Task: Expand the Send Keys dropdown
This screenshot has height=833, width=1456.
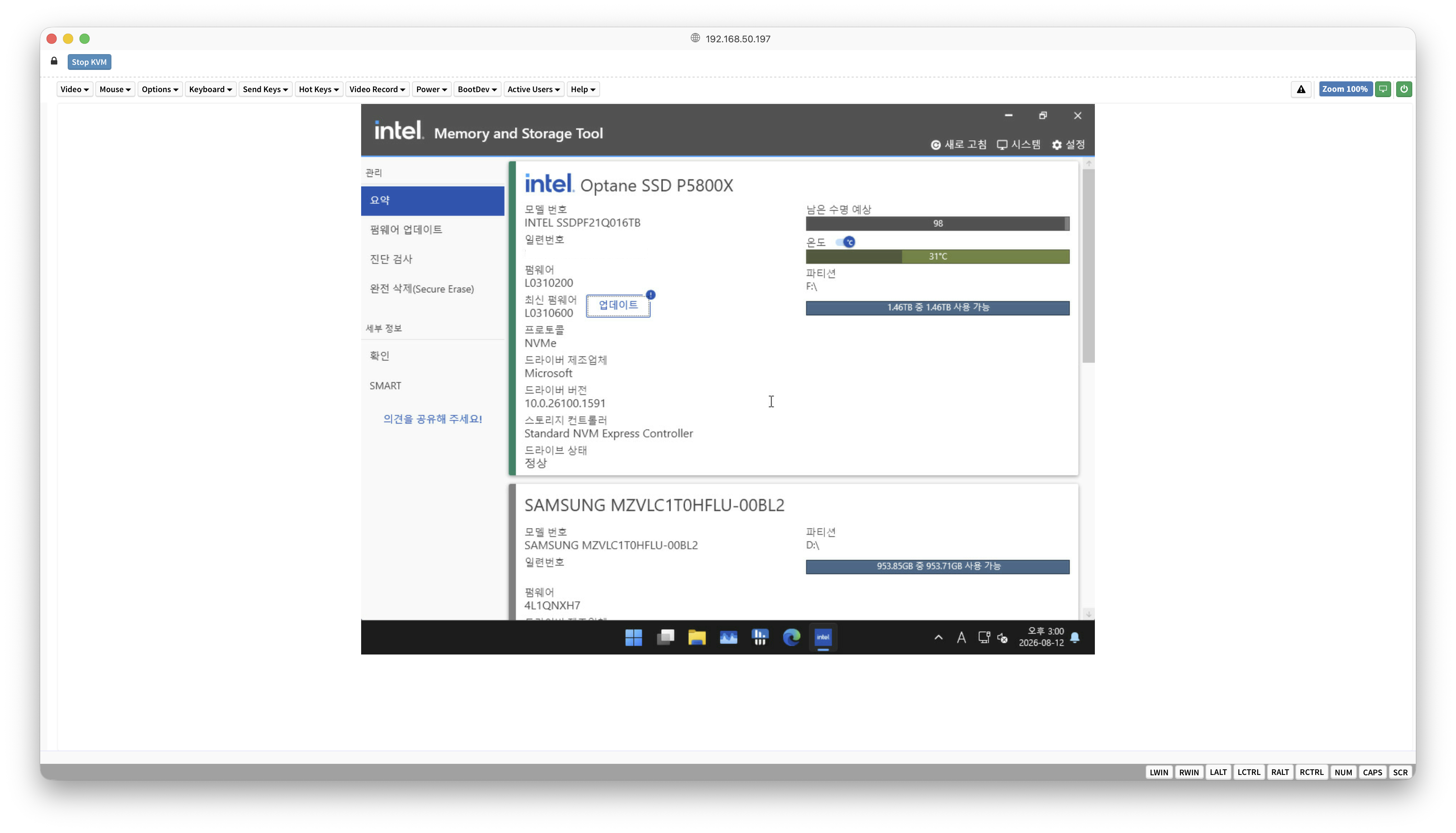Action: click(265, 89)
